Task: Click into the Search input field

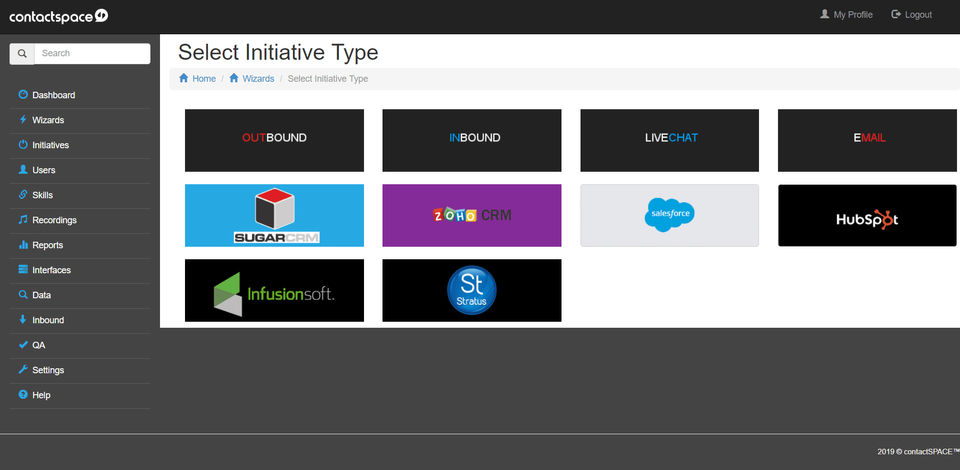Action: pos(92,54)
